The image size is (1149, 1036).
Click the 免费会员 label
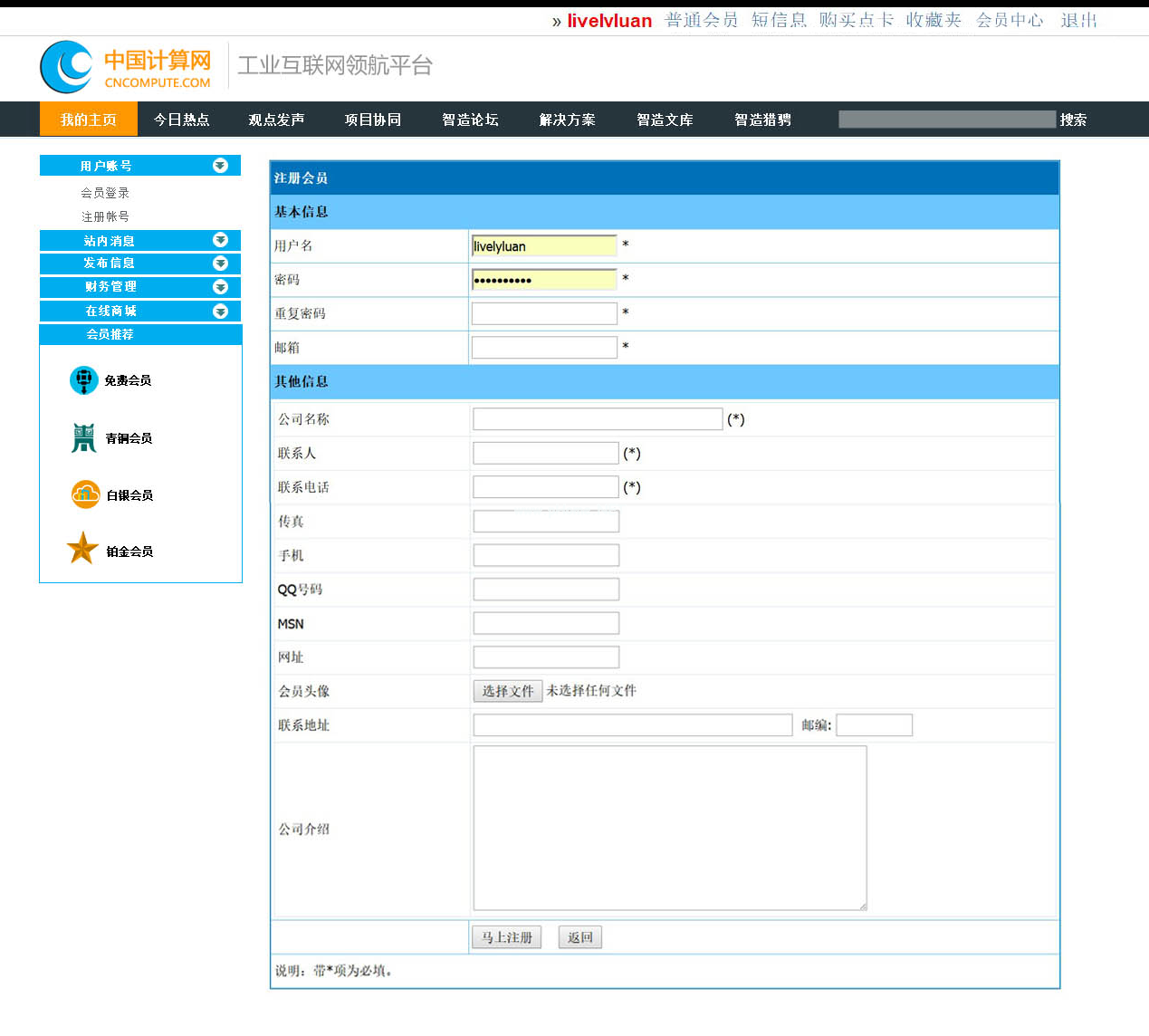tap(128, 380)
